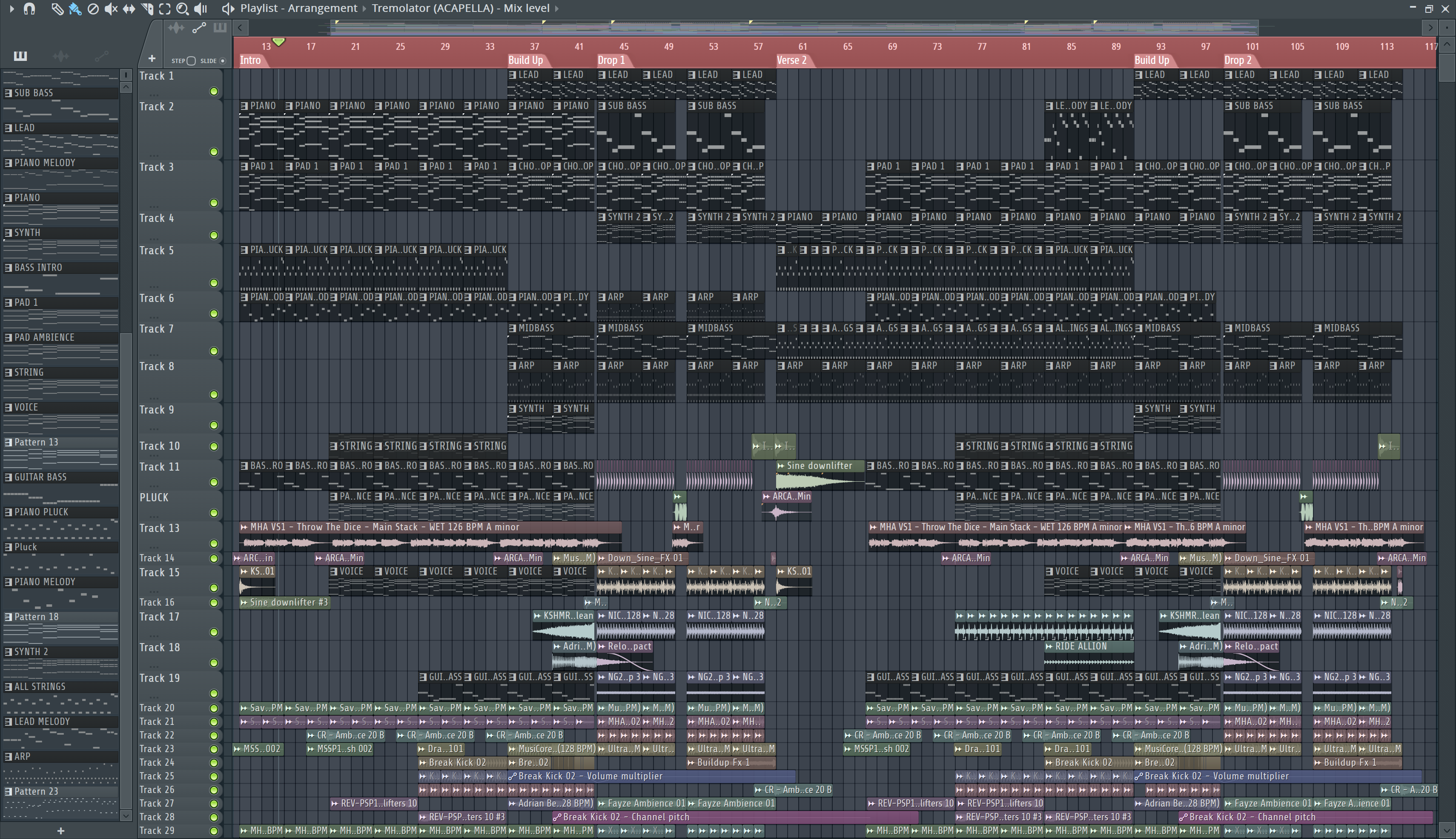Click Track 17 header name

[160, 617]
